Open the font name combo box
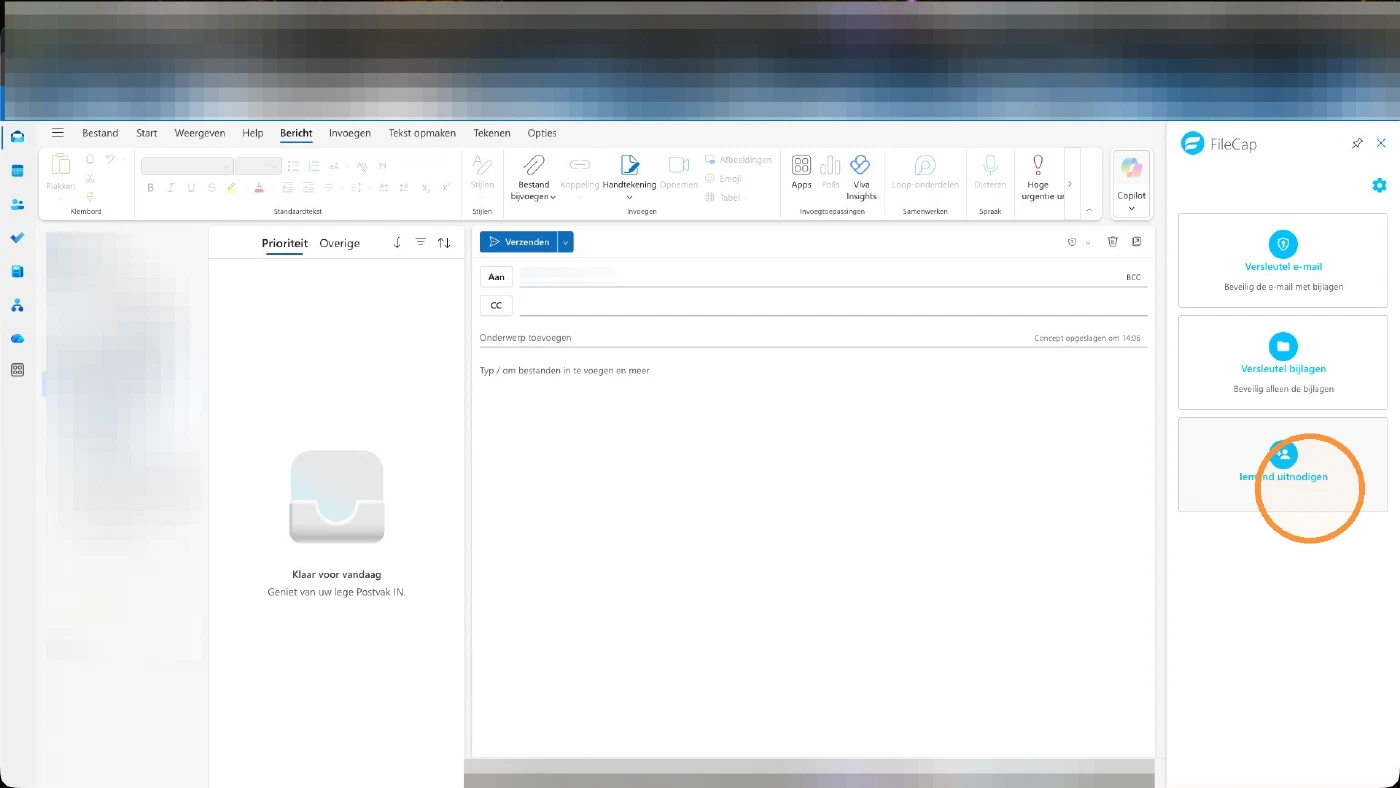This screenshot has width=1400, height=788. point(187,166)
